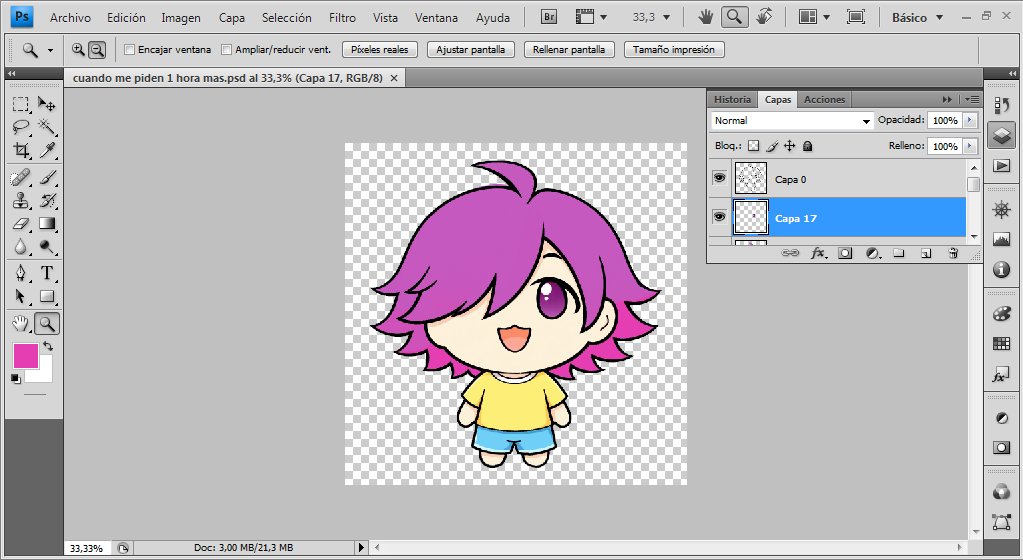
Task: Select the Gradient tool
Action: [x=46, y=224]
